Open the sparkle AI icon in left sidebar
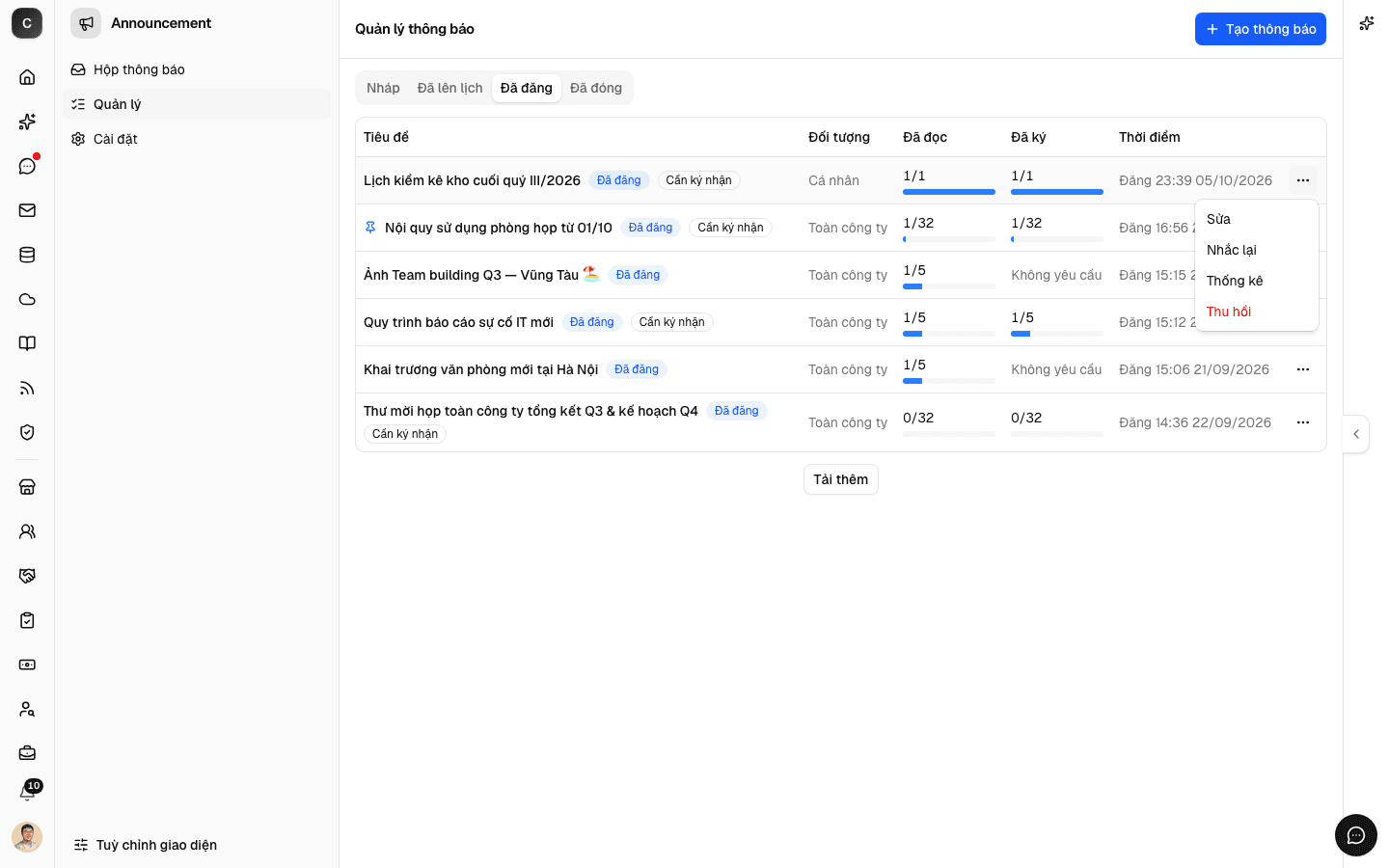Screen dimensions: 1389x868 click(x=27, y=122)
